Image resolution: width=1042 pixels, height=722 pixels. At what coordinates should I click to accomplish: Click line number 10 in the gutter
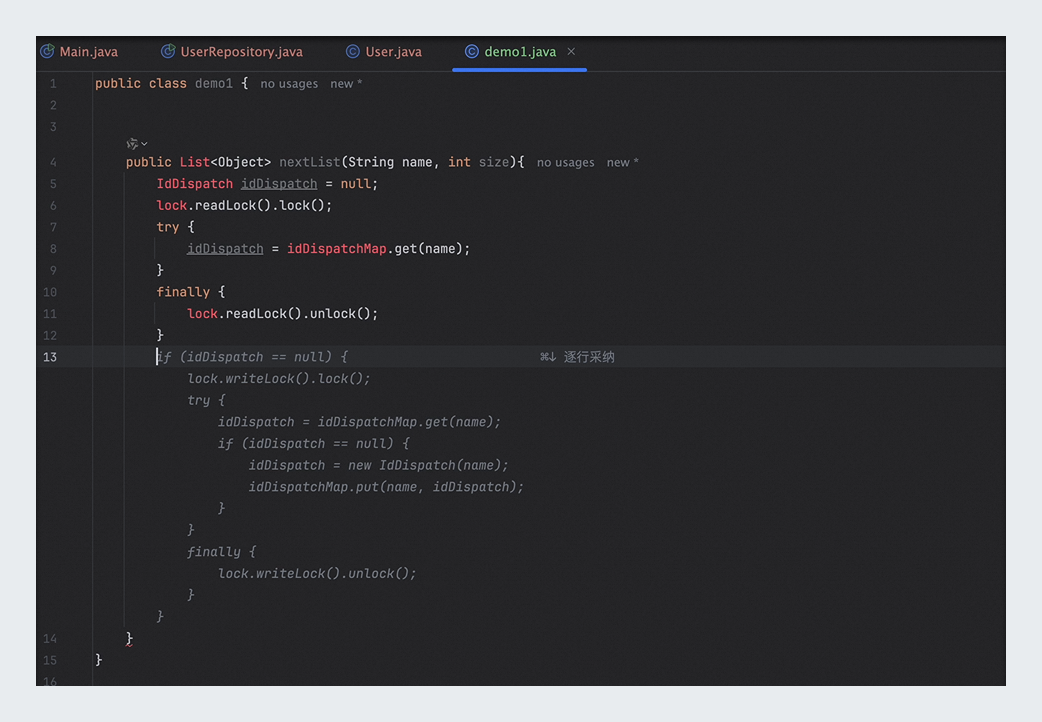pyautogui.click(x=50, y=292)
